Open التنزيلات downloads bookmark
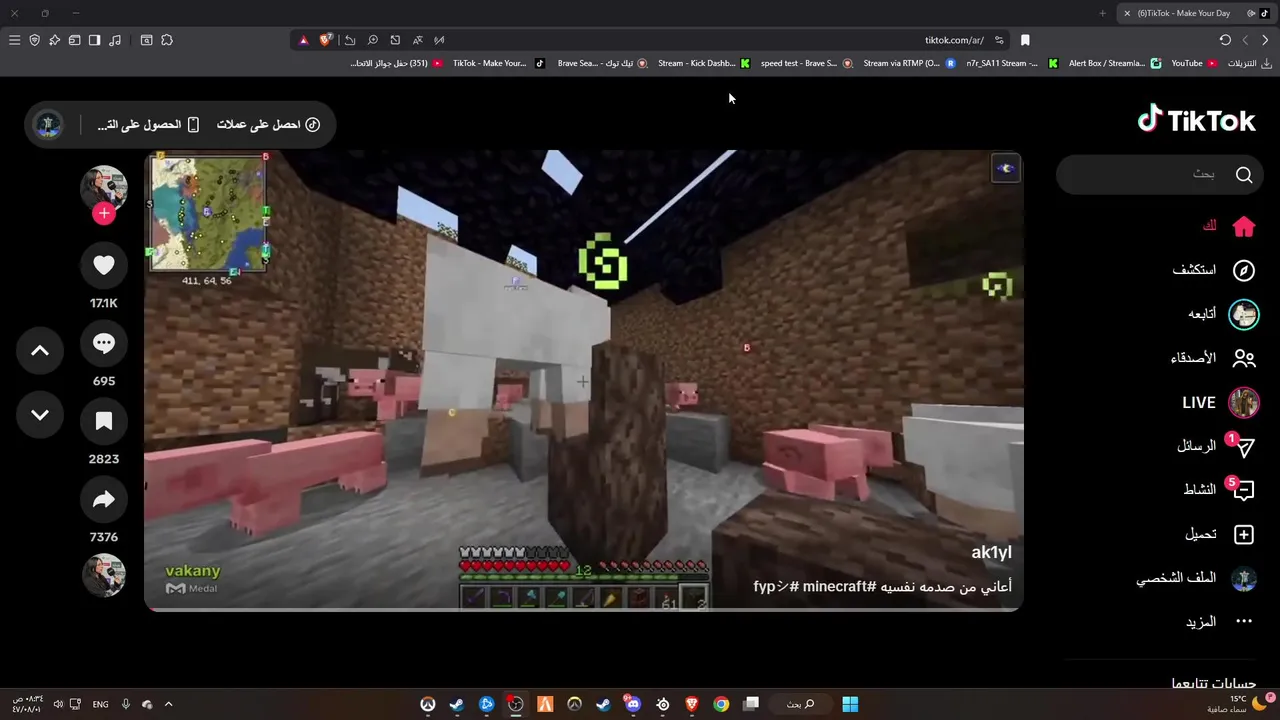 [1250, 63]
